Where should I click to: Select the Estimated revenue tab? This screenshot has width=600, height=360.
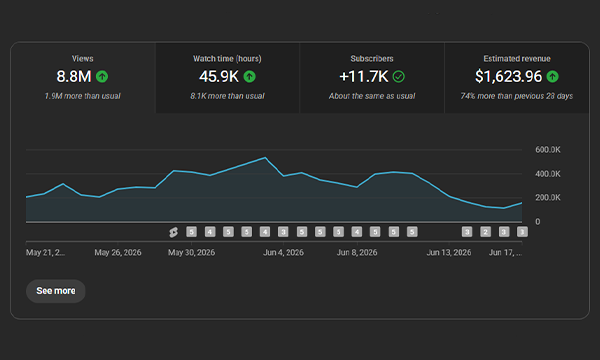[517, 78]
